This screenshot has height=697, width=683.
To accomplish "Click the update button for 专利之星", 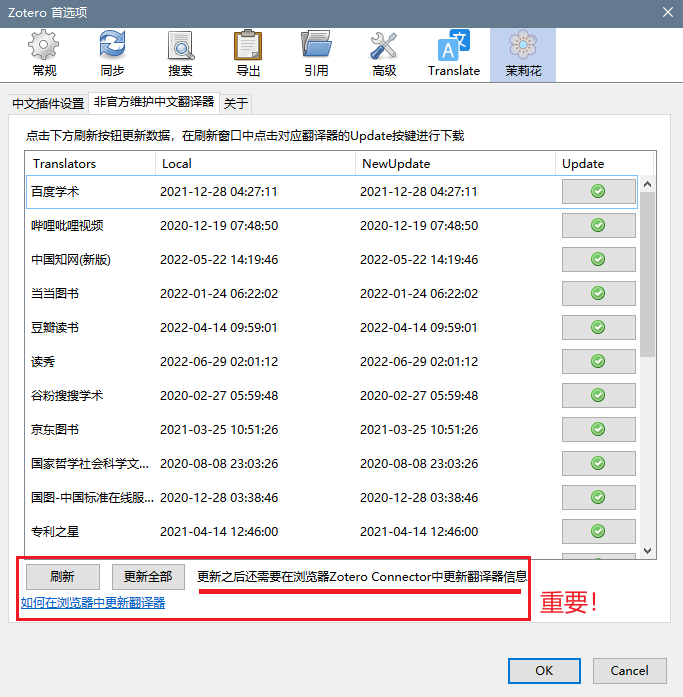I will pyautogui.click(x=598, y=531).
